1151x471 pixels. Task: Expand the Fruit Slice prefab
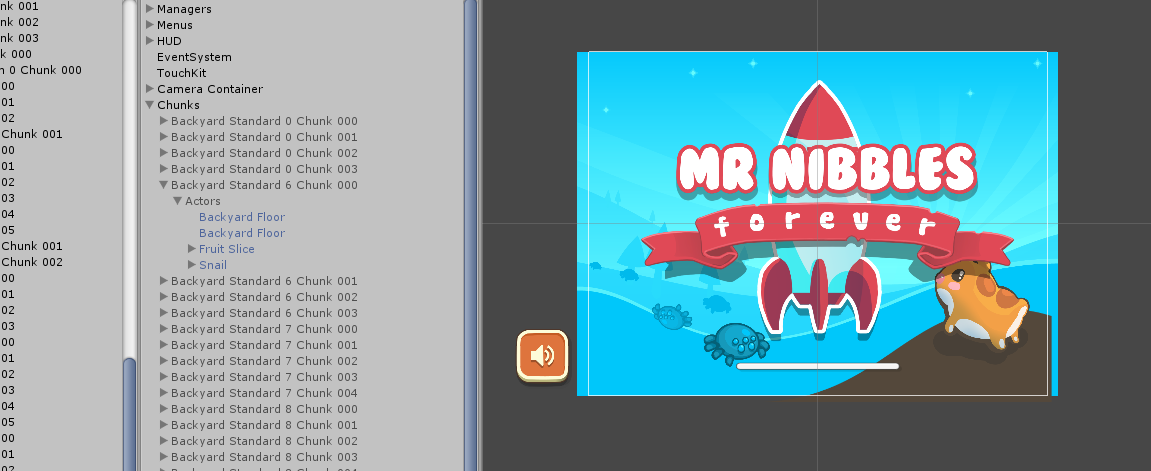click(x=192, y=249)
